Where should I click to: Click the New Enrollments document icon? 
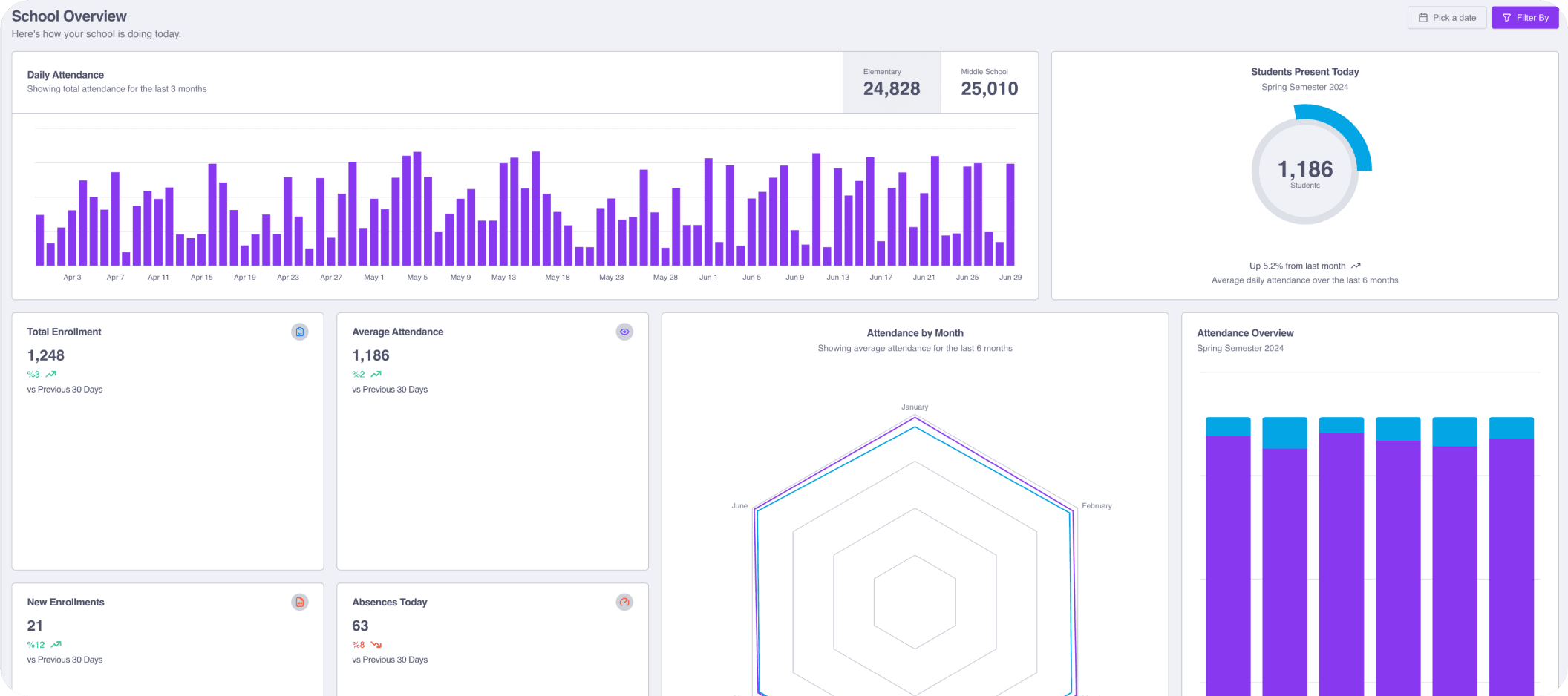[299, 602]
